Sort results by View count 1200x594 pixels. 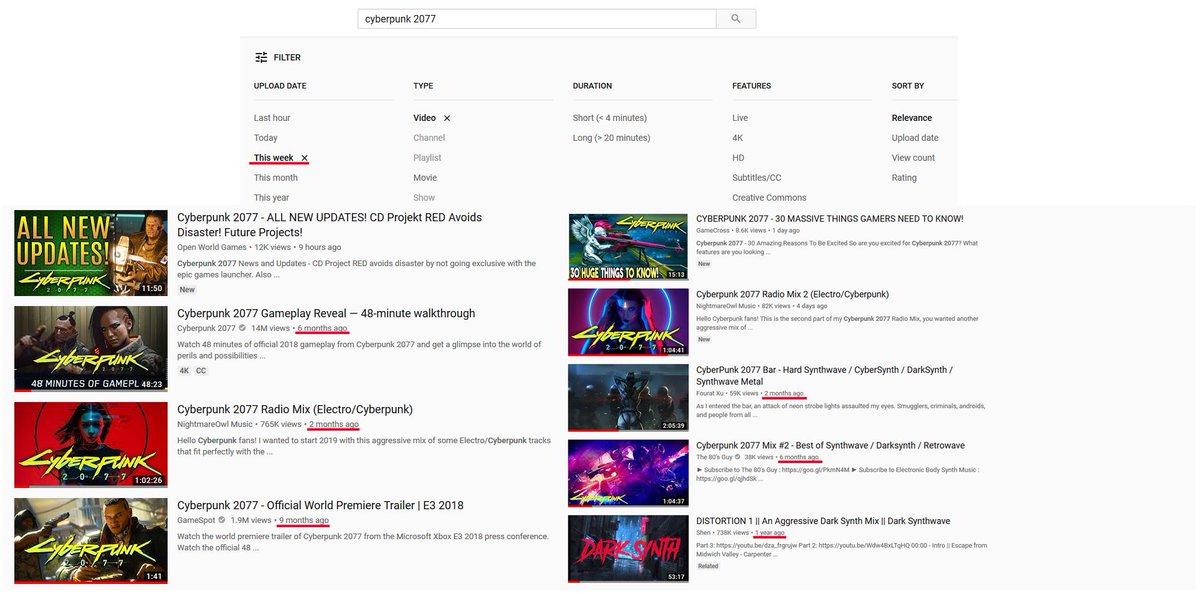point(914,158)
